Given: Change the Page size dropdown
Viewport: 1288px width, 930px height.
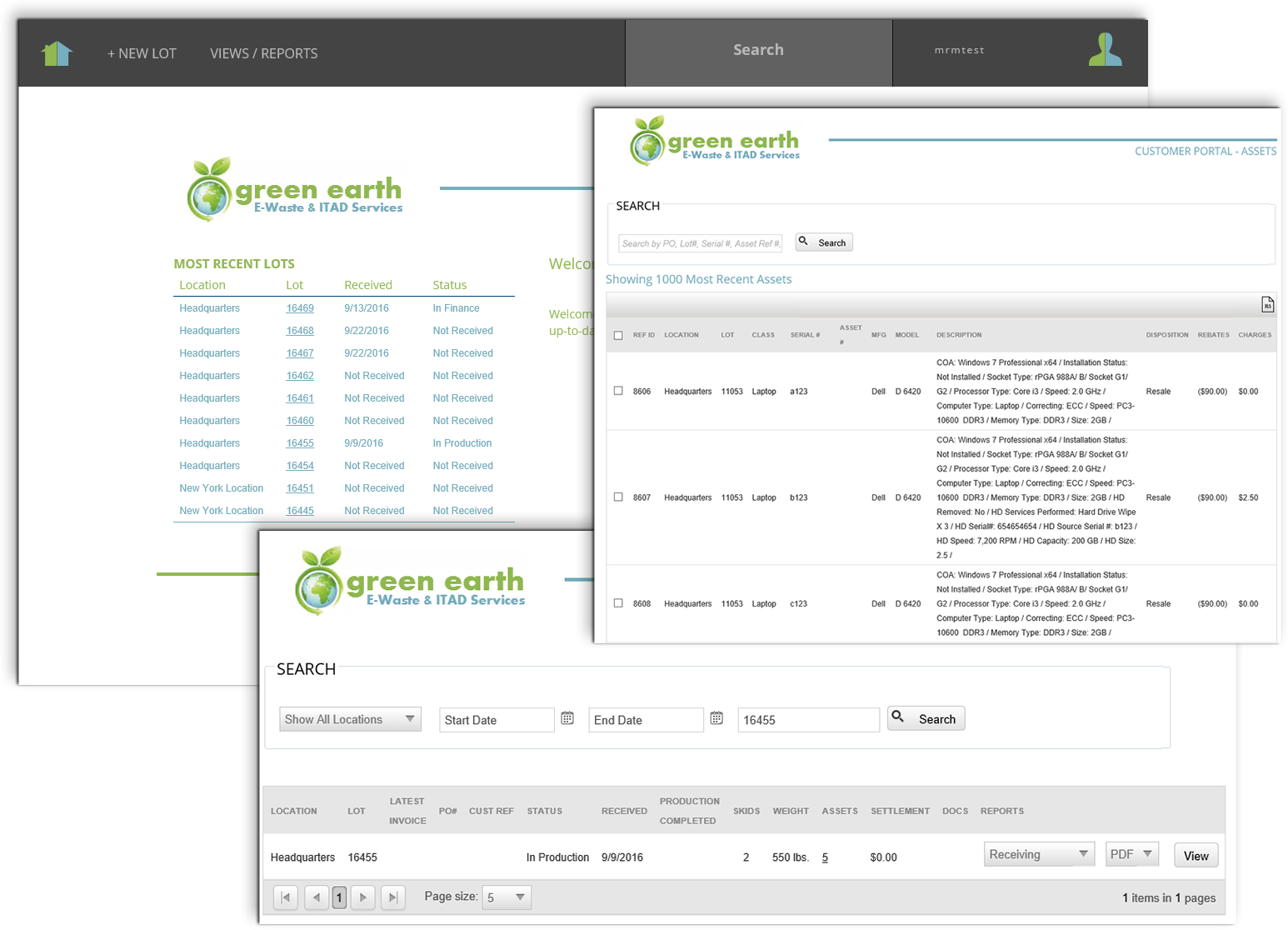Looking at the screenshot, I should (x=507, y=897).
